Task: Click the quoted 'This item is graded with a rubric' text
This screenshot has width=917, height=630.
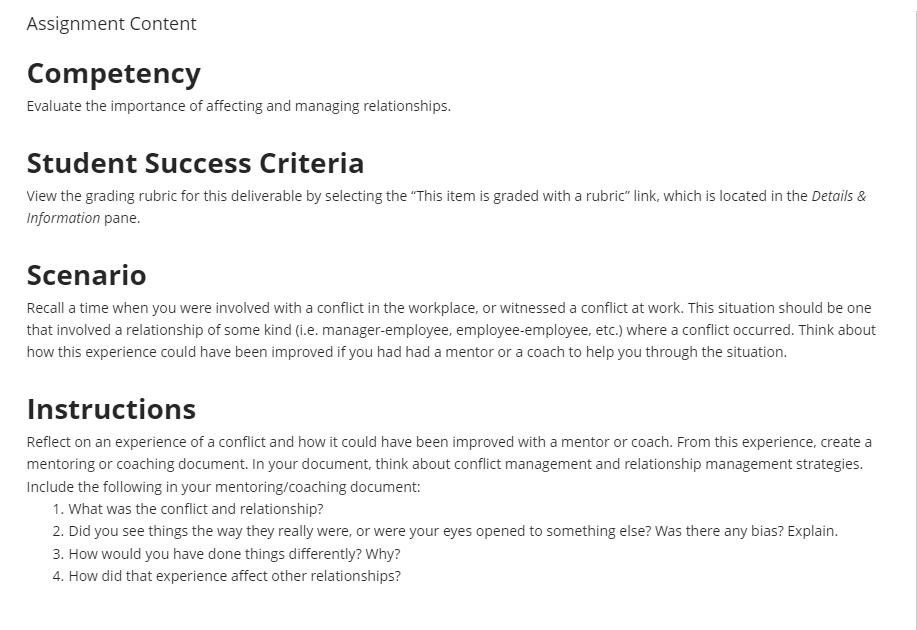Action: tap(520, 196)
